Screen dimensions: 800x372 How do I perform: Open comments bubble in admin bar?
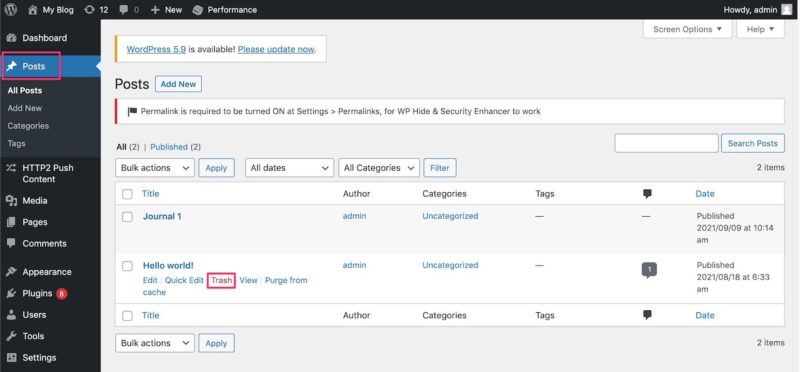[129, 10]
